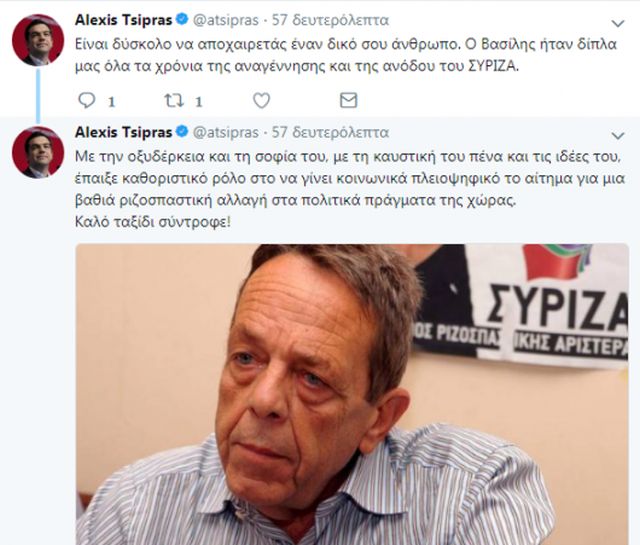The width and height of the screenshot is (640, 545).
Task: Click the retweet count number 1
Action: (x=199, y=102)
